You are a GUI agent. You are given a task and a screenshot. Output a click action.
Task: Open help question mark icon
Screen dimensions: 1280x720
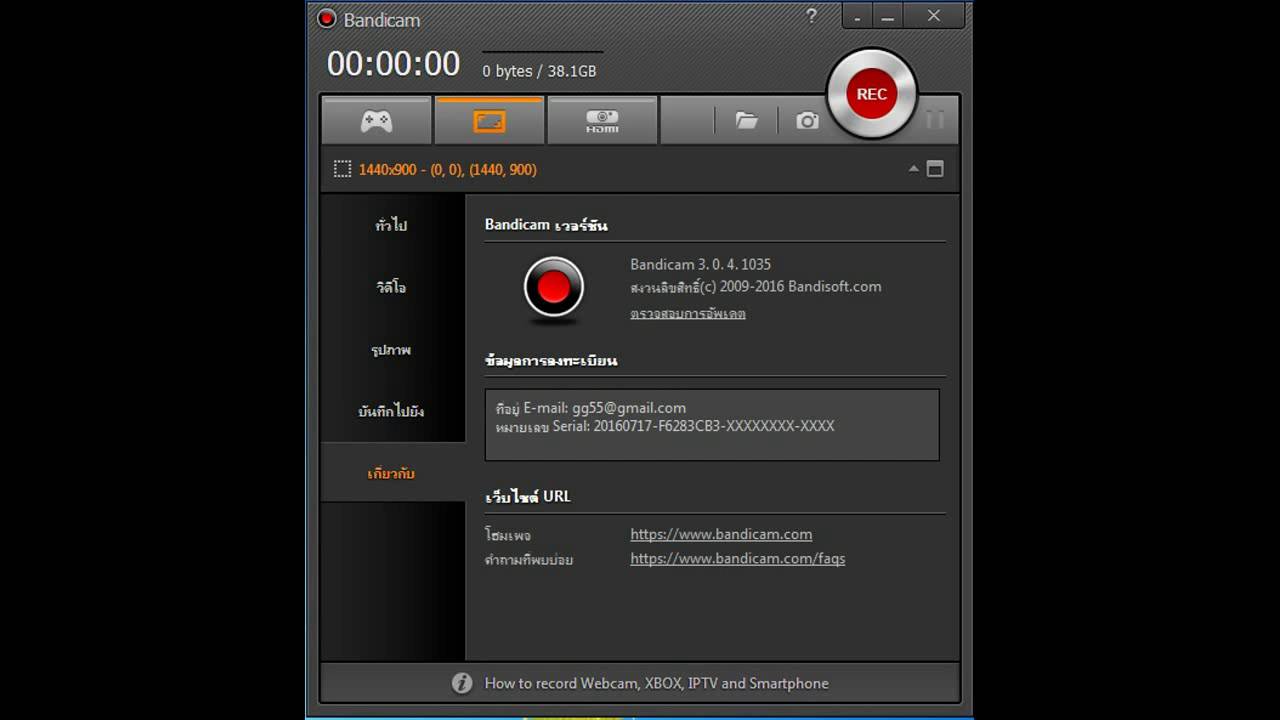pos(812,16)
